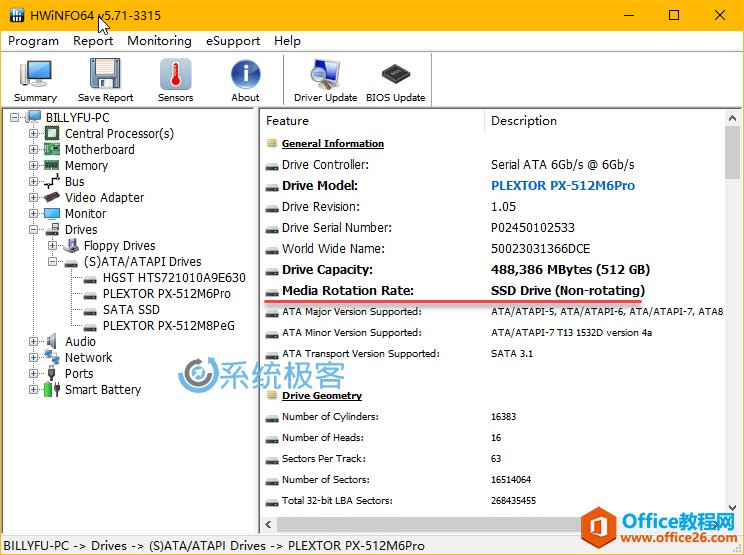This screenshot has height=555, width=744.
Task: Click drive icon beside HGST HTS721010A9E630
Action: tap(90, 279)
